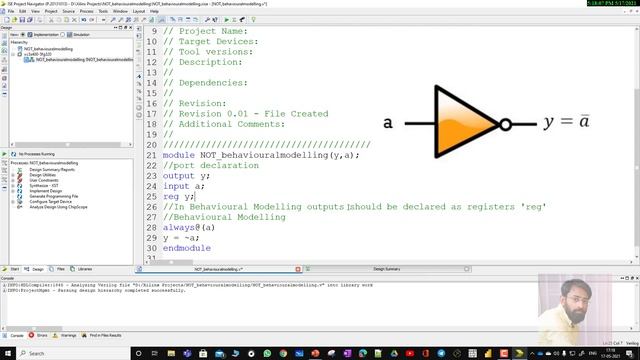This screenshot has width=640, height=360.
Task: Open the Project menu
Action: coord(51,11)
